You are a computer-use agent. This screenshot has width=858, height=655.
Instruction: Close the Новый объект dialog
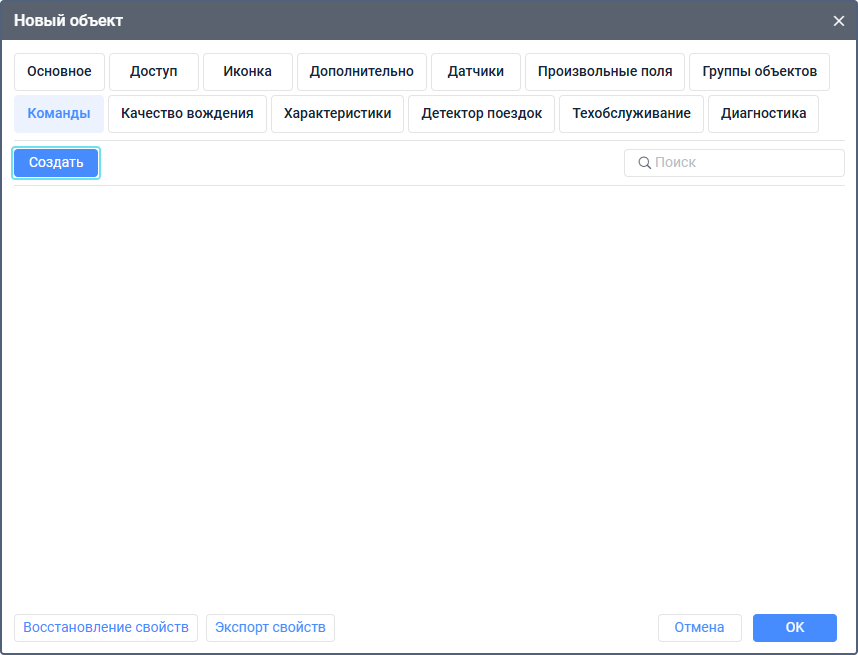[x=838, y=21]
